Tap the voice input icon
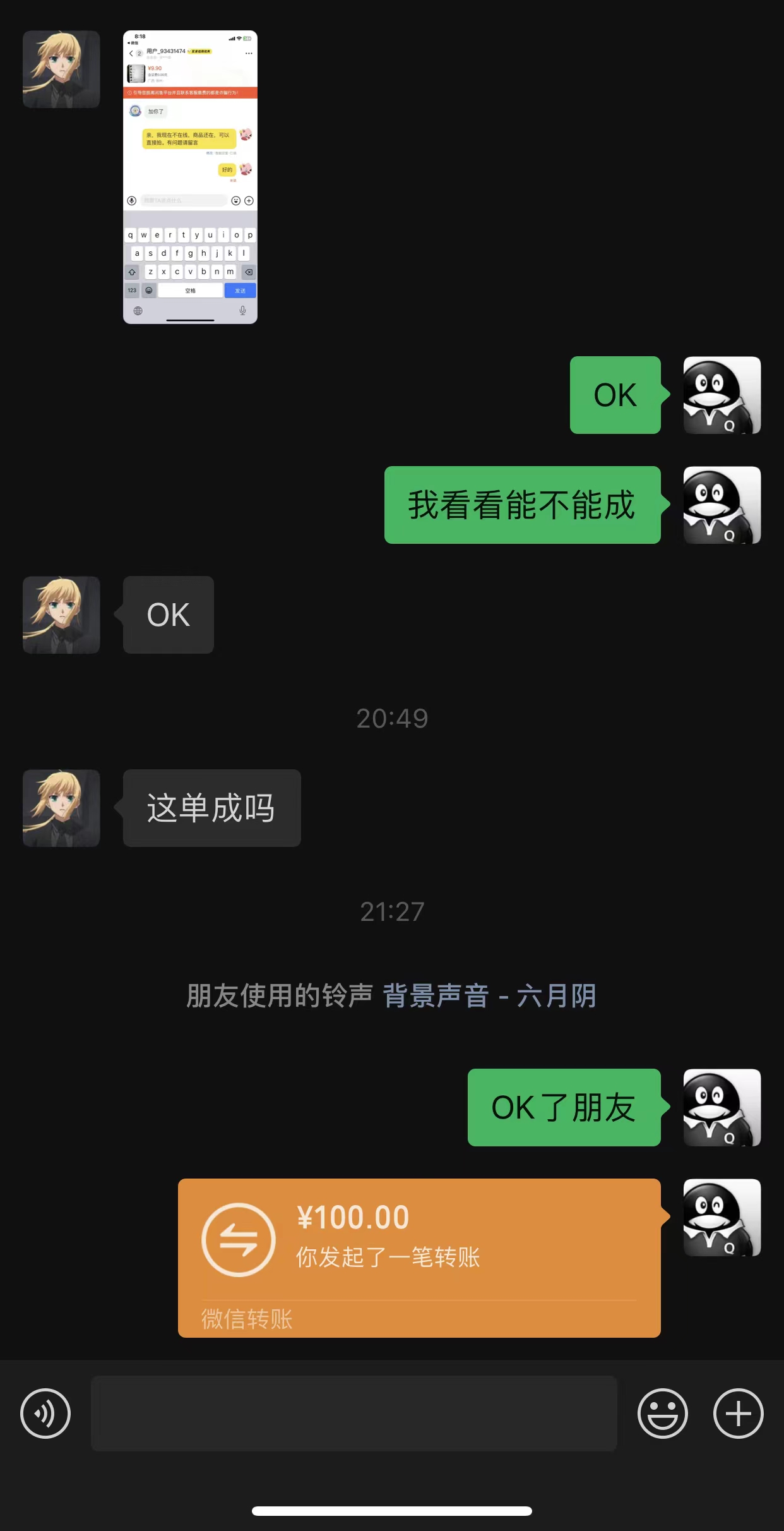This screenshot has height=1531, width=784. pos(45,1413)
